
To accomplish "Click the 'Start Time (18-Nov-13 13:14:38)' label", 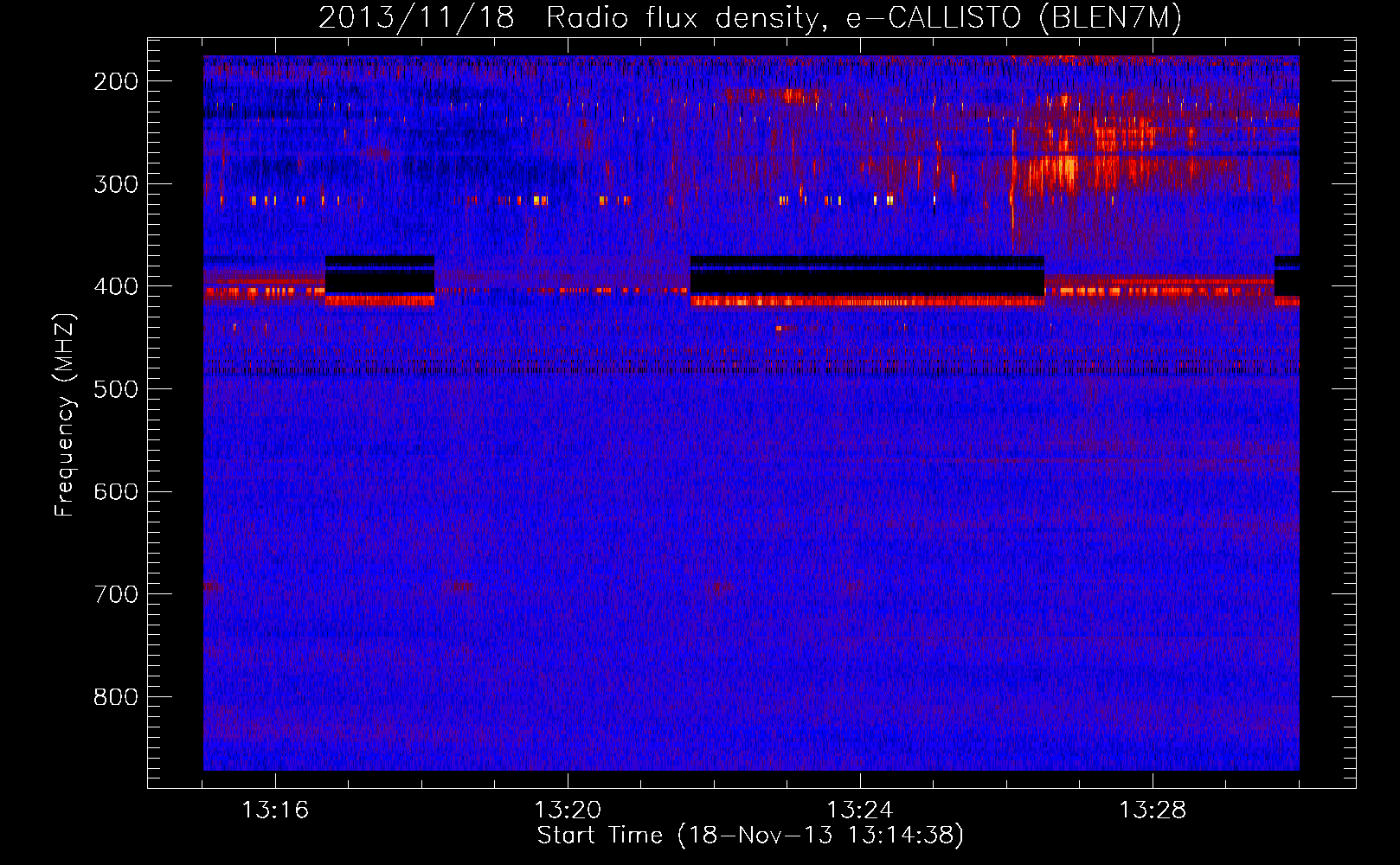I will (x=750, y=836).
